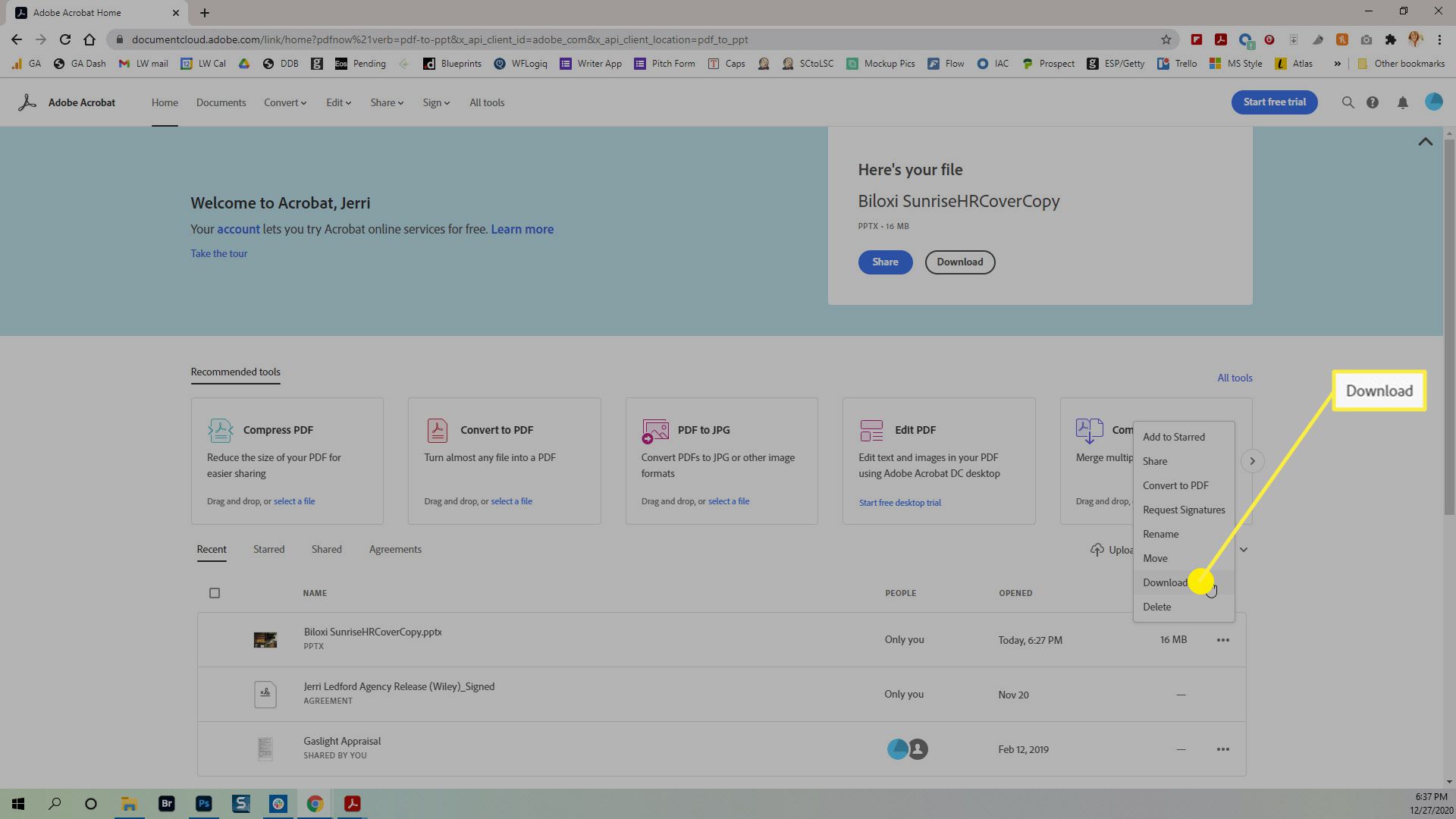Screen dimensions: 1456x819
Task: Switch to the Starred tab
Action: (268, 548)
